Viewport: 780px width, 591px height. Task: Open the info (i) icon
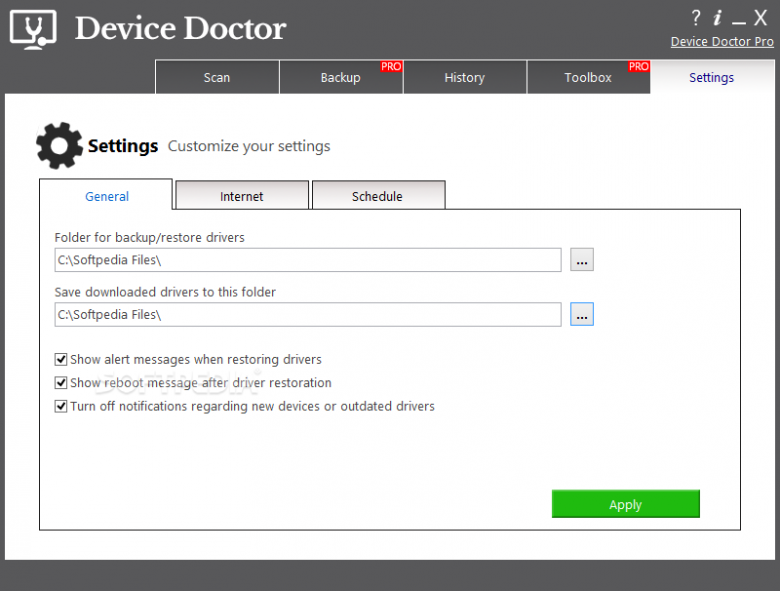pyautogui.click(x=717, y=18)
